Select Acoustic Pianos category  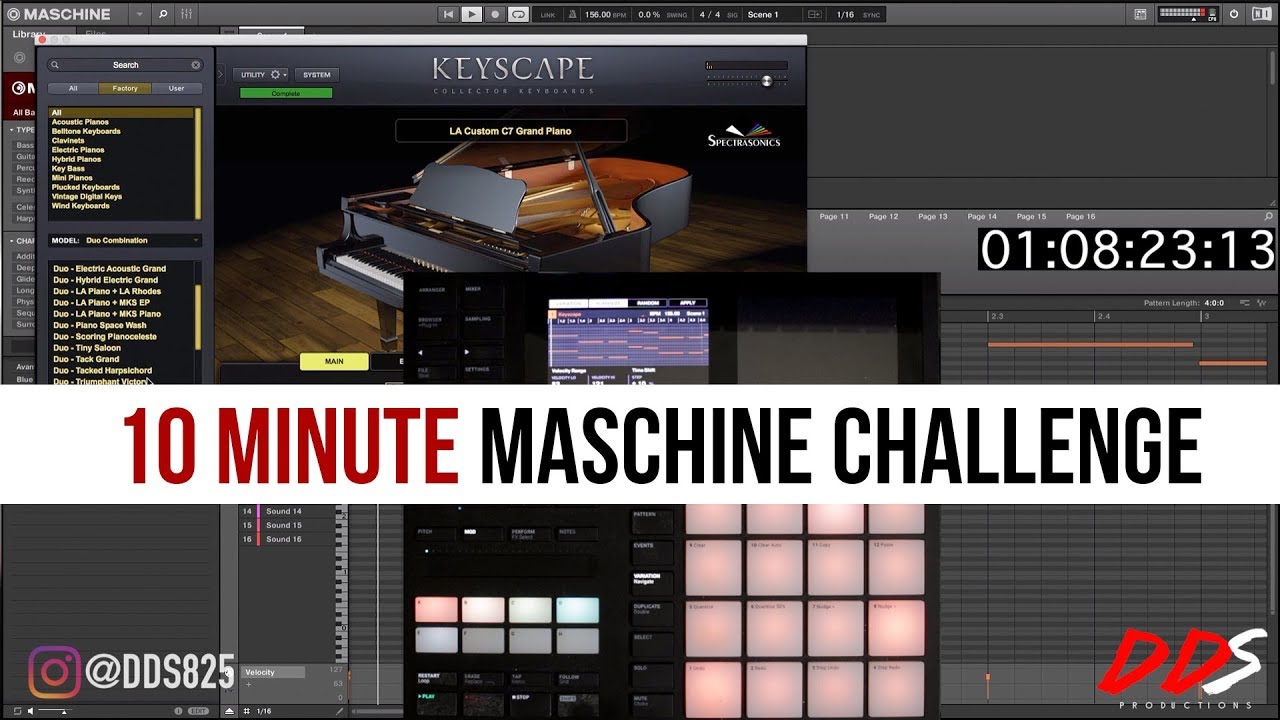pyautogui.click(x=80, y=122)
